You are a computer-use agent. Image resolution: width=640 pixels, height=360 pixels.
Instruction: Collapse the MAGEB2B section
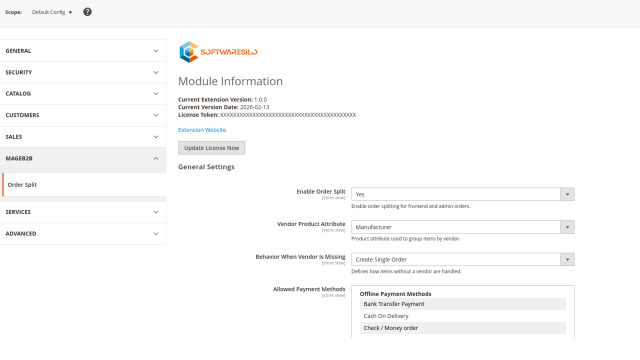click(83, 158)
